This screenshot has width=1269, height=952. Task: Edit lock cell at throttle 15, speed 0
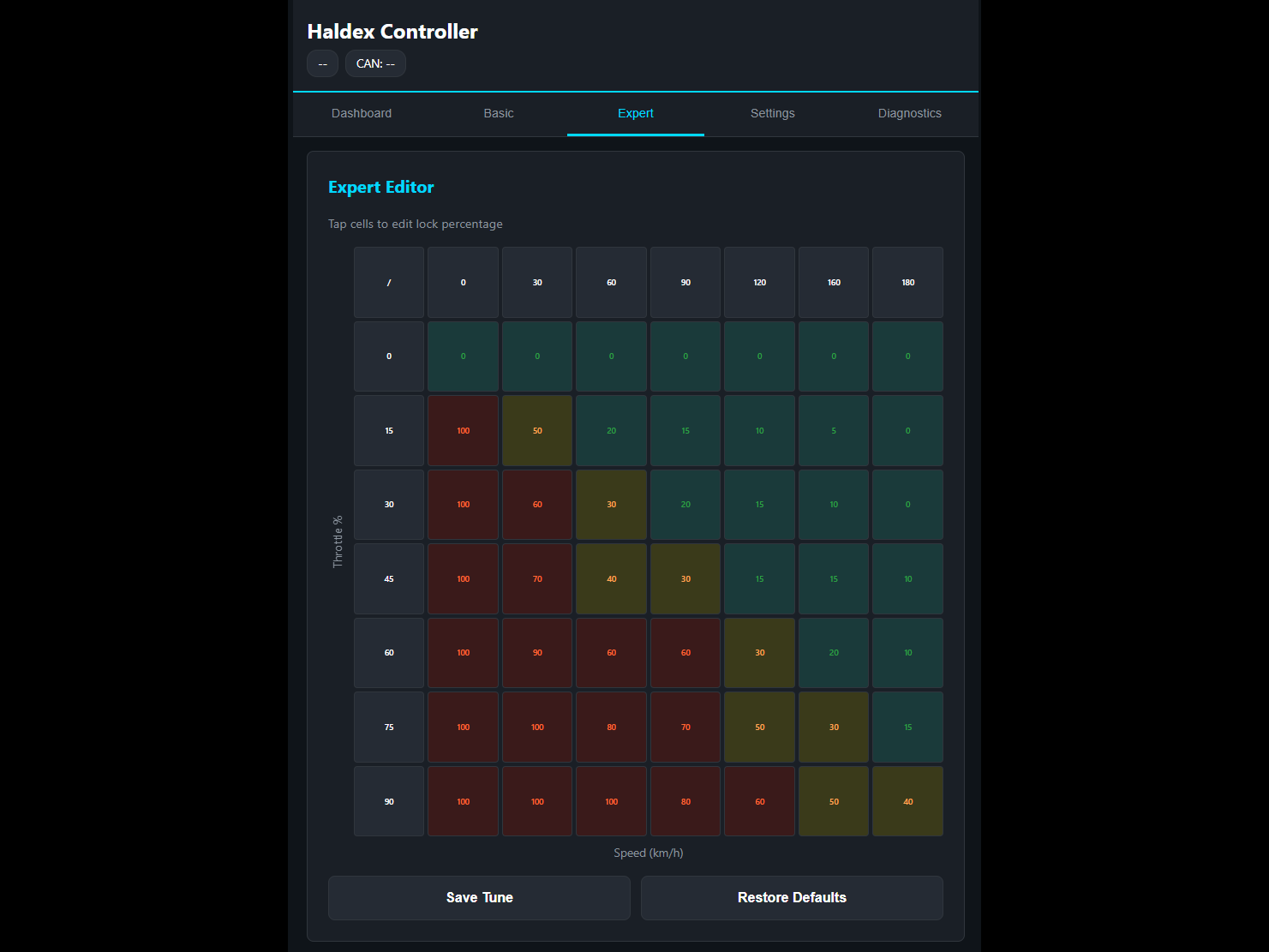pyautogui.click(x=463, y=431)
